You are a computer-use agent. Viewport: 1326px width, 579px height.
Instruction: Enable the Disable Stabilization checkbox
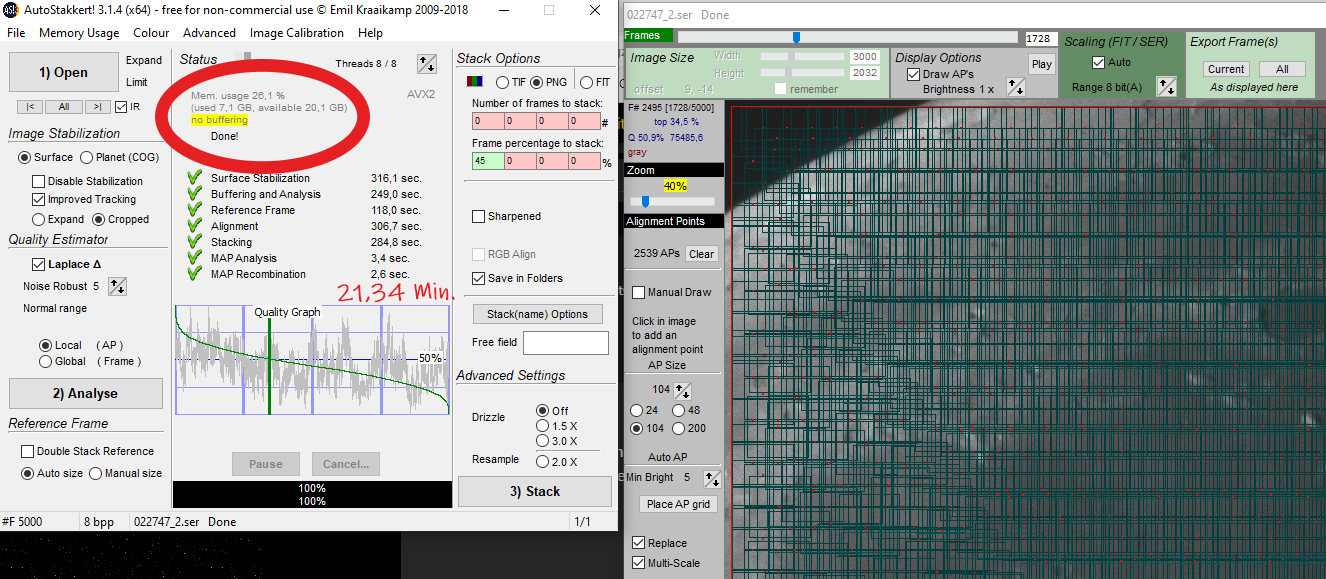tap(38, 181)
